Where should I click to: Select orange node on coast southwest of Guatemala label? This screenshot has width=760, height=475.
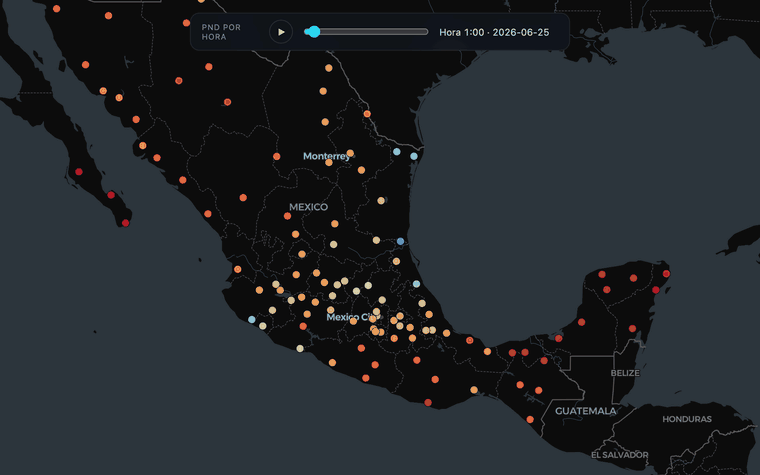(x=530, y=419)
